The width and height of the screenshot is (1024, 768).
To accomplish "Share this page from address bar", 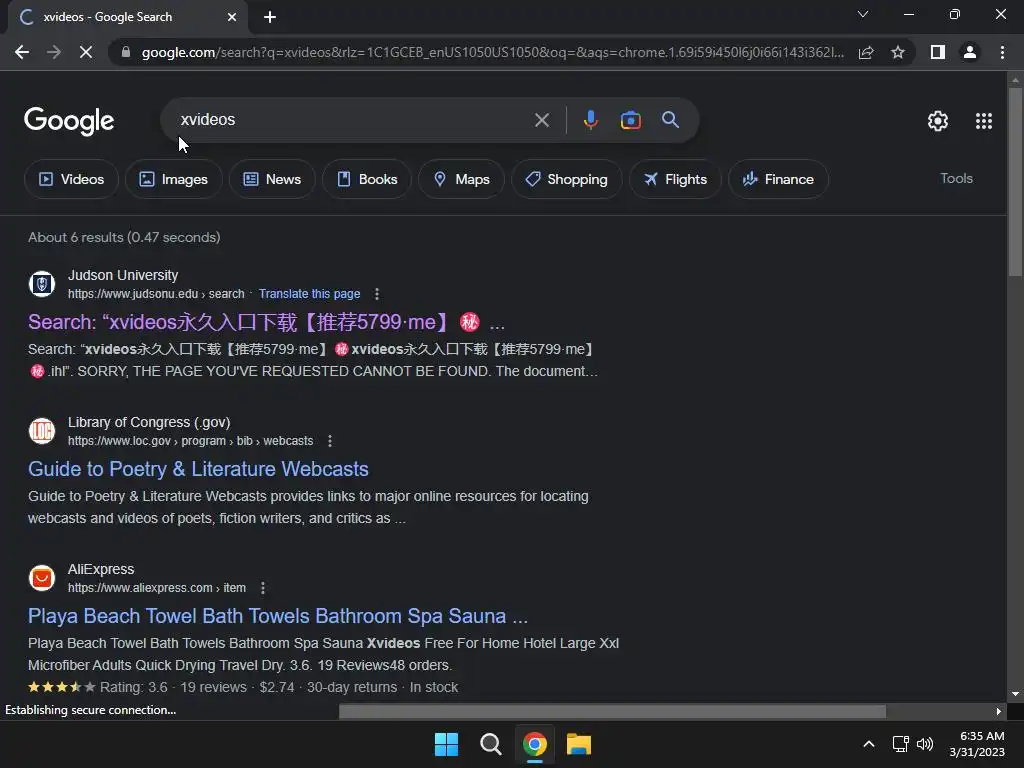I will point(866,52).
